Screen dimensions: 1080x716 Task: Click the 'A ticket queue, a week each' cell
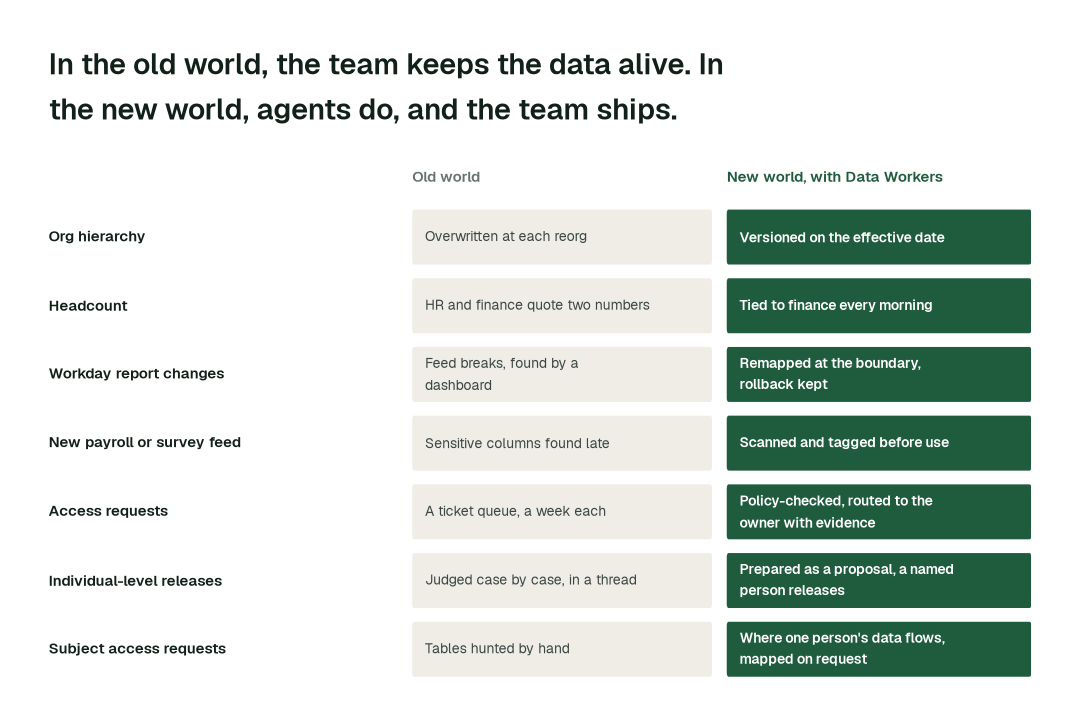click(561, 512)
